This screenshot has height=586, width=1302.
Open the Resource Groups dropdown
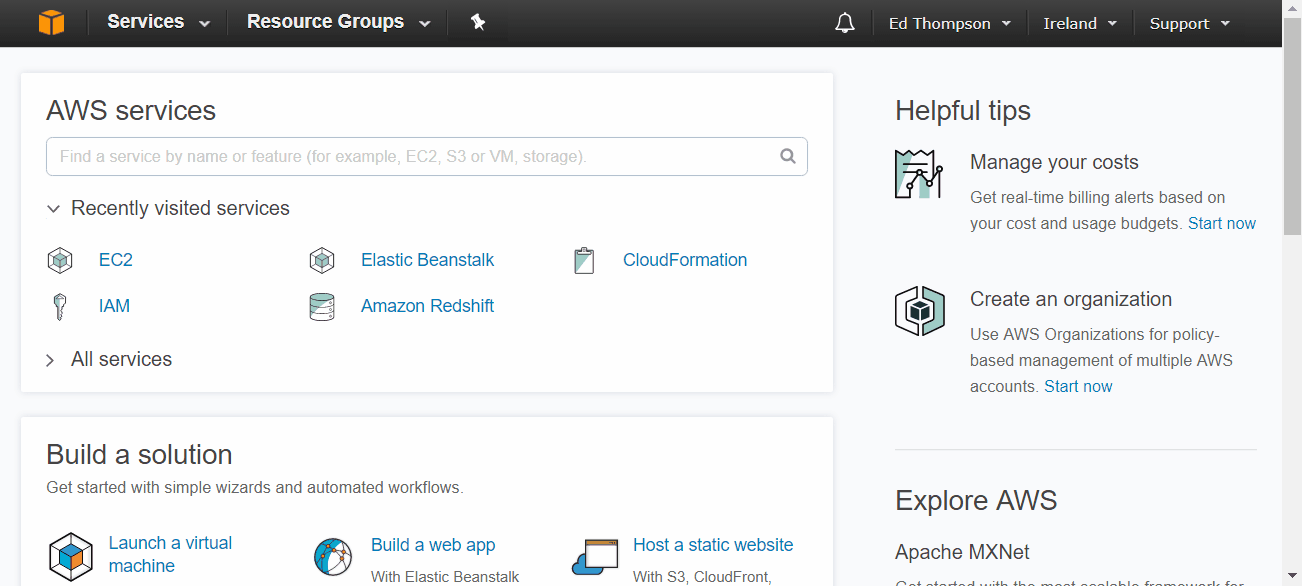[339, 22]
